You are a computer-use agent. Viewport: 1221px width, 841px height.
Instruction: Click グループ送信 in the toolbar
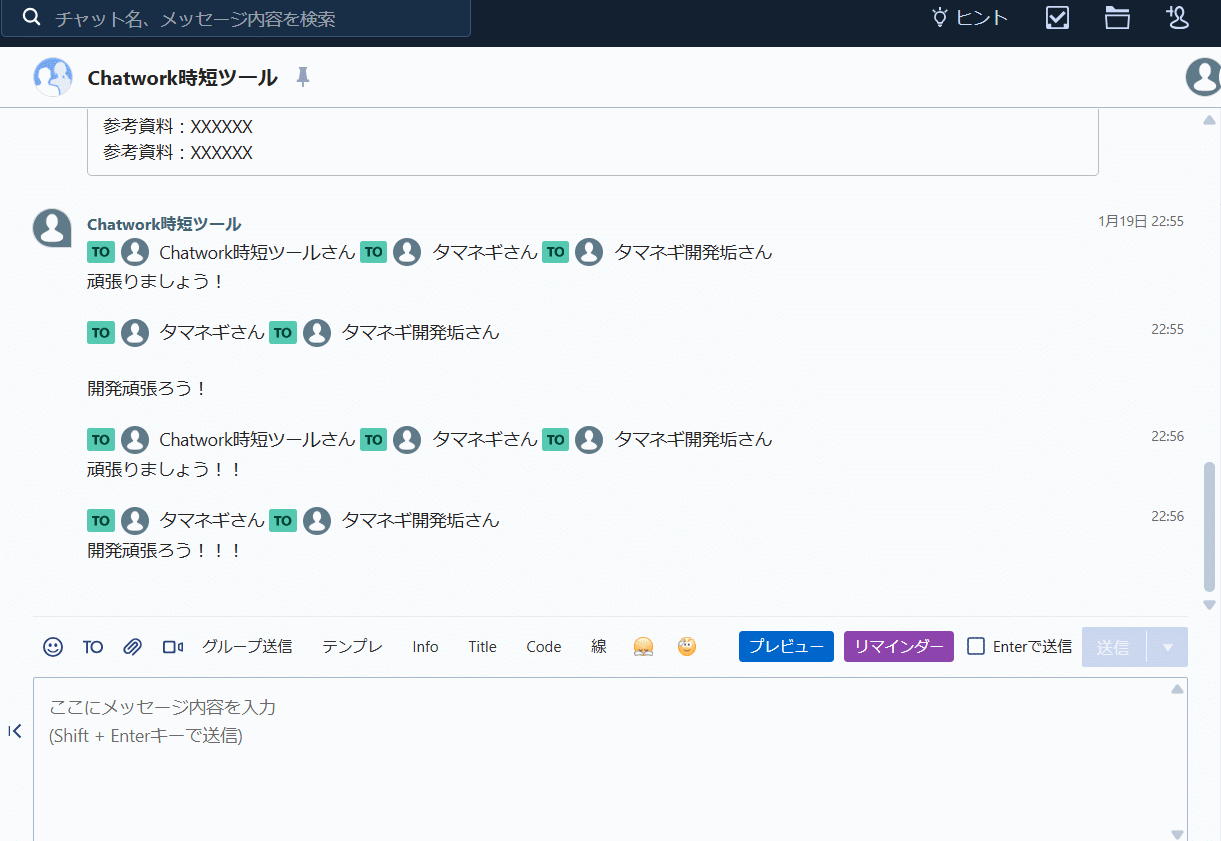point(247,647)
